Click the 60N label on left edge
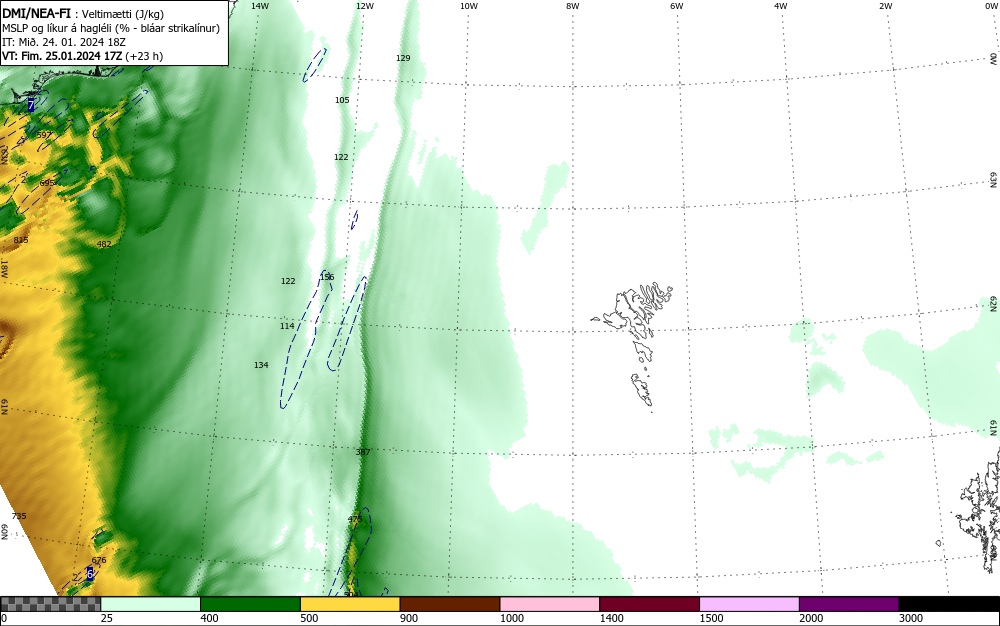The width and height of the screenshot is (1000, 626). pos(4,532)
